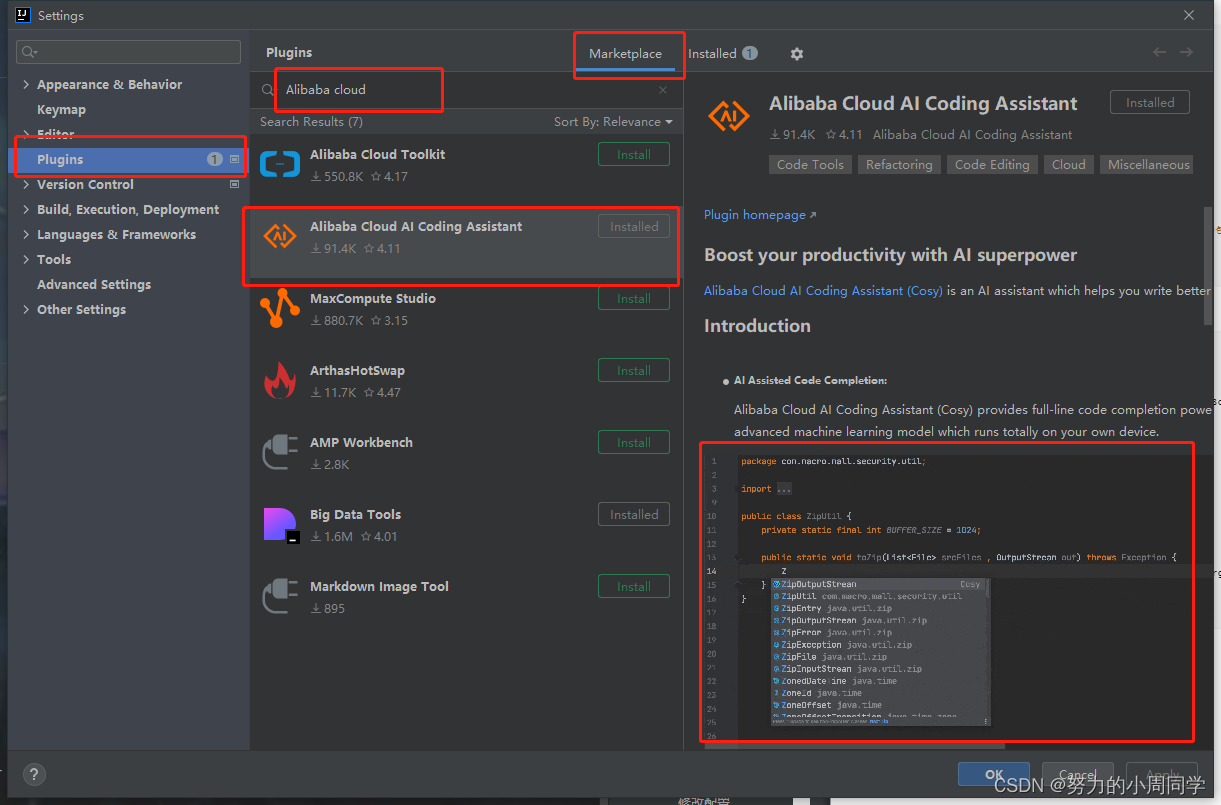The image size is (1221, 805).
Task: Expand Languages & Frameworks
Action: tap(26, 235)
